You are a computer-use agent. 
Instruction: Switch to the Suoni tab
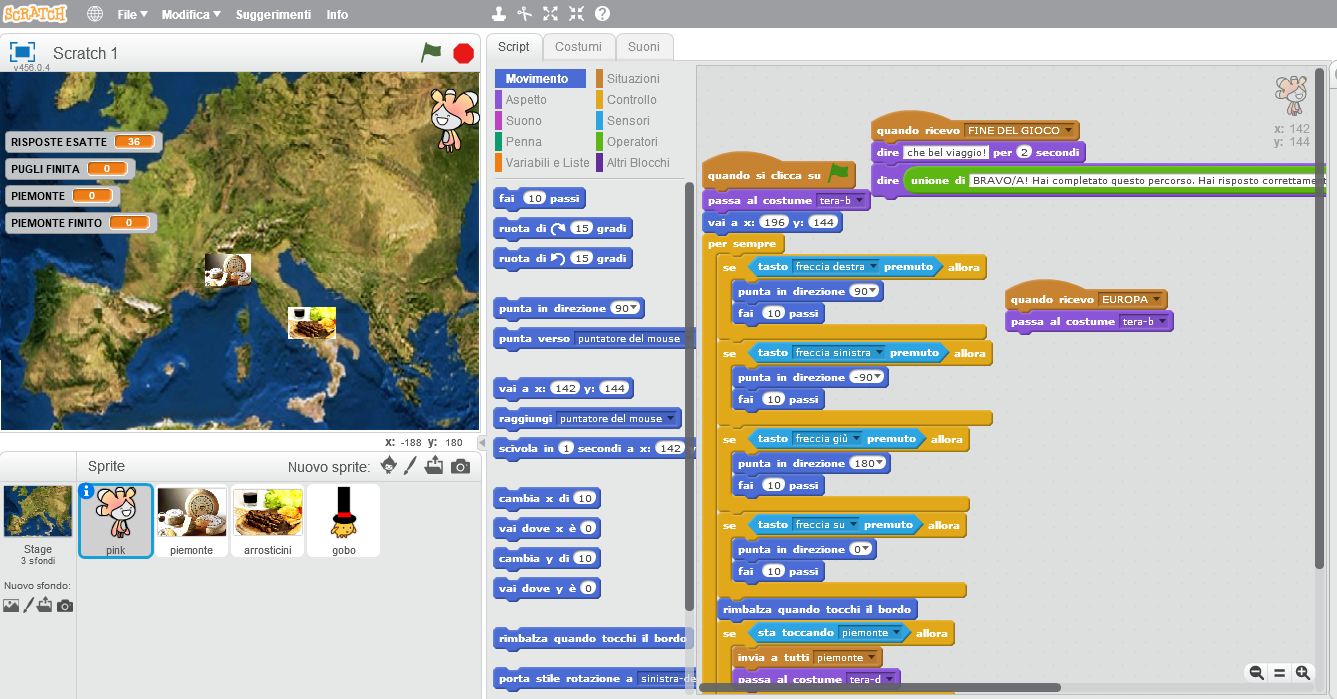click(644, 47)
